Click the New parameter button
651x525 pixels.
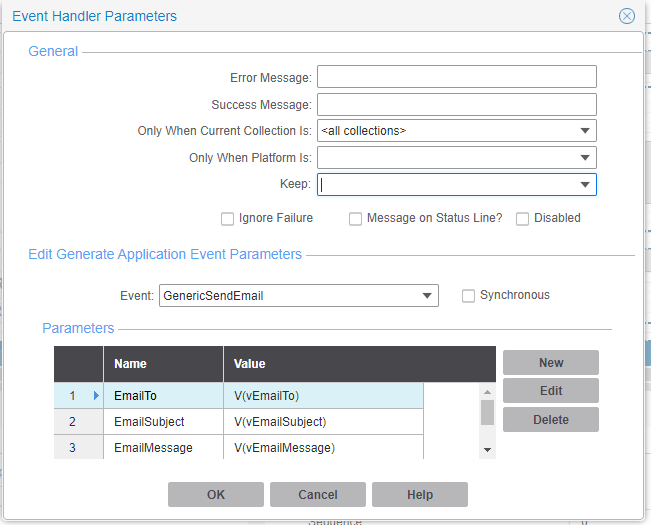pyautogui.click(x=551, y=362)
